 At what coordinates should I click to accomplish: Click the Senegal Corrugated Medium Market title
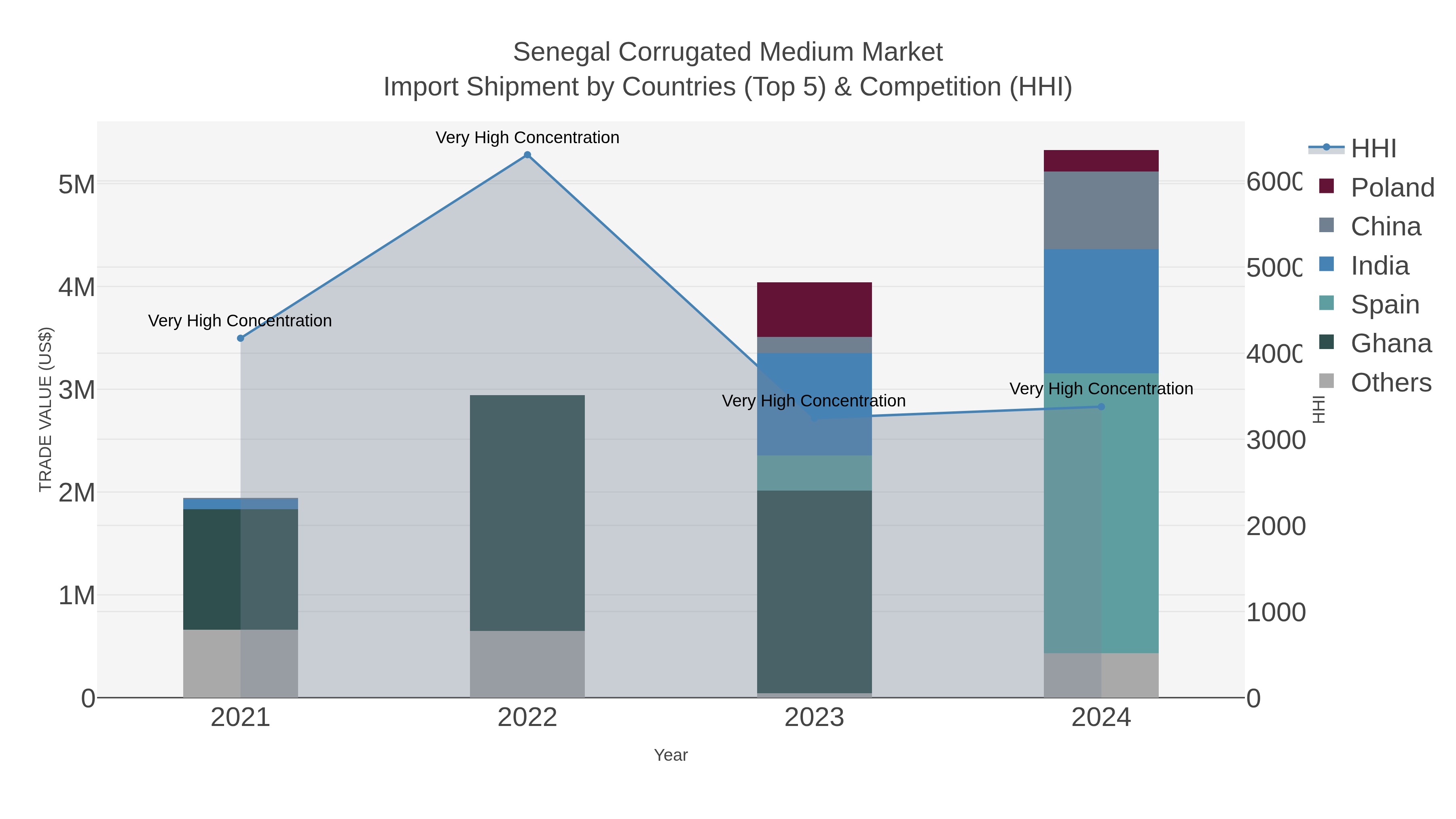pyautogui.click(x=728, y=52)
